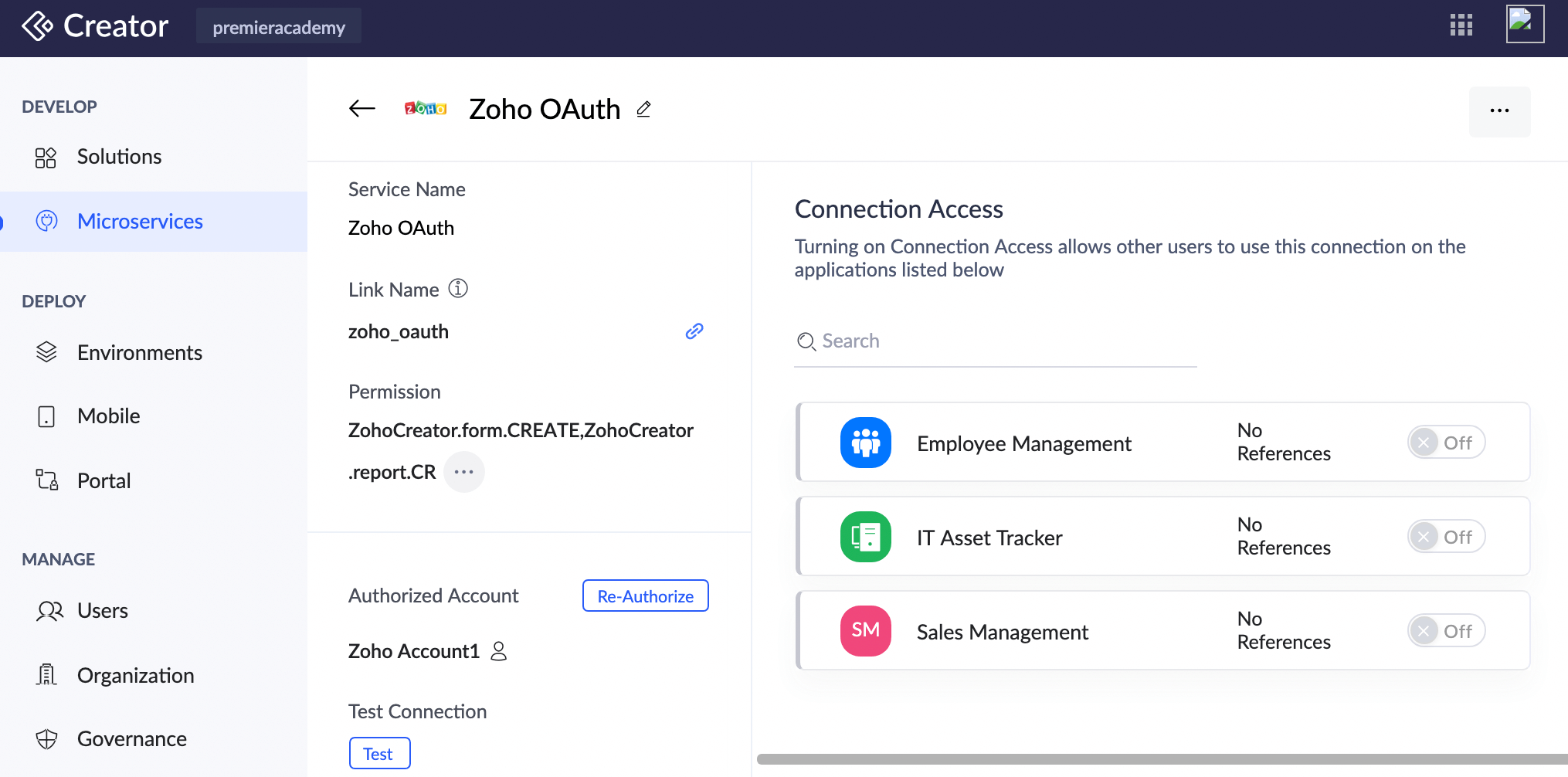Viewport: 1568px width, 777px height.
Task: Click the Sales Management SM icon
Action: click(865, 631)
